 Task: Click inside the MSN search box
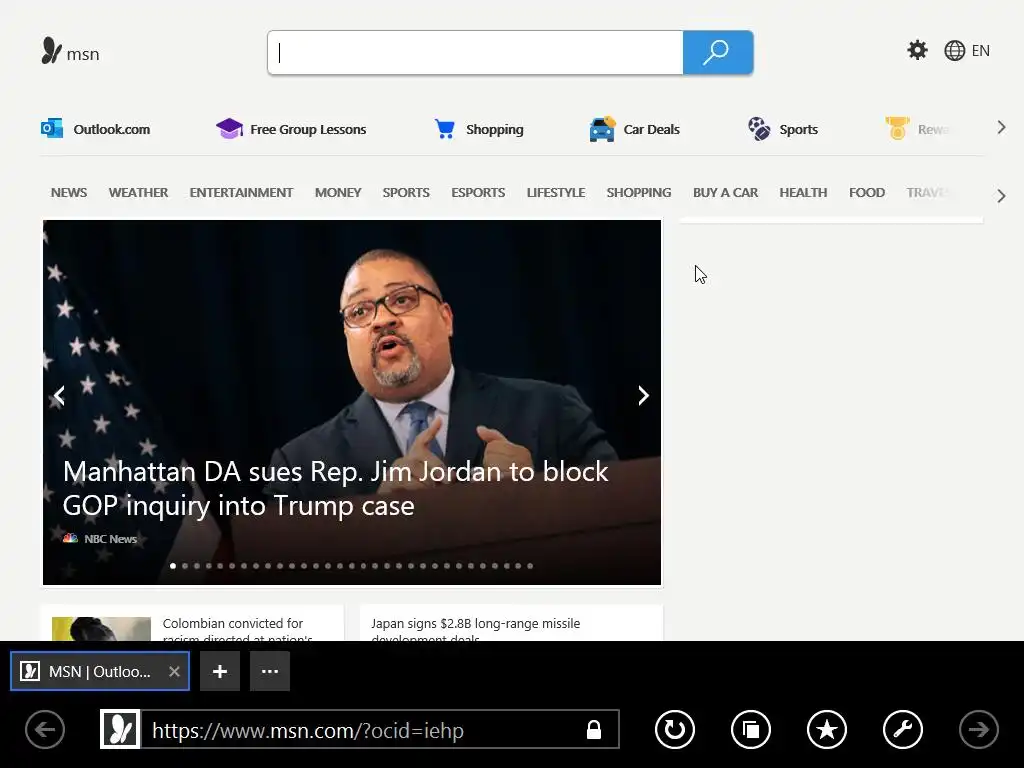(475, 52)
